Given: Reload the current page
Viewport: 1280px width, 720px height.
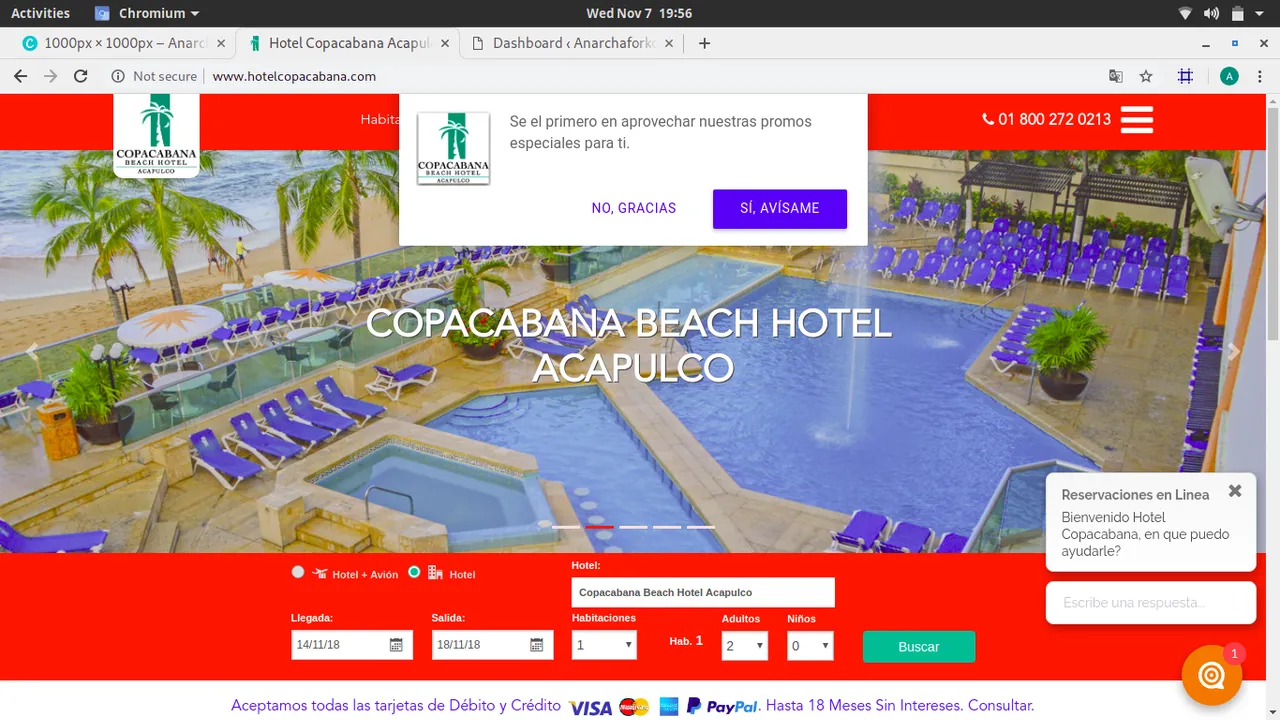Looking at the screenshot, I should pyautogui.click(x=81, y=76).
